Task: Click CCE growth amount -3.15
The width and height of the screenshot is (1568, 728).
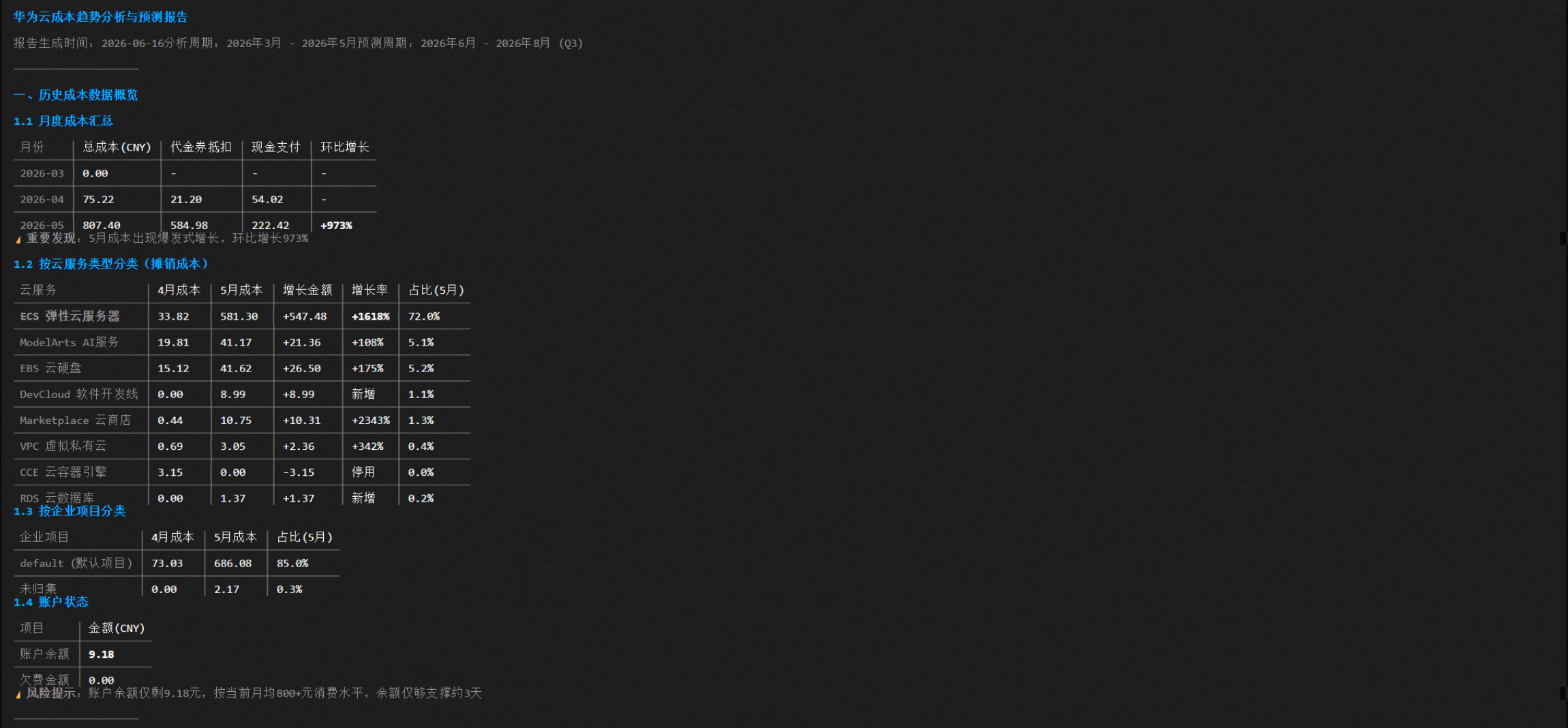Action: pos(299,472)
